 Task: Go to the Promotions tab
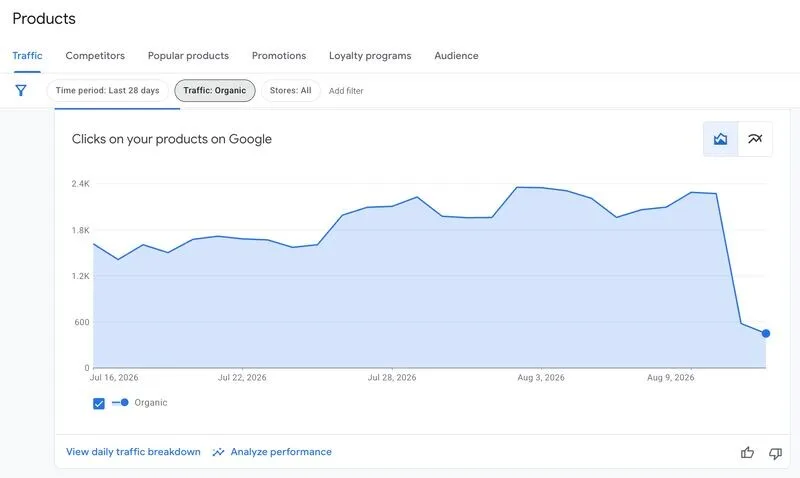click(x=279, y=56)
